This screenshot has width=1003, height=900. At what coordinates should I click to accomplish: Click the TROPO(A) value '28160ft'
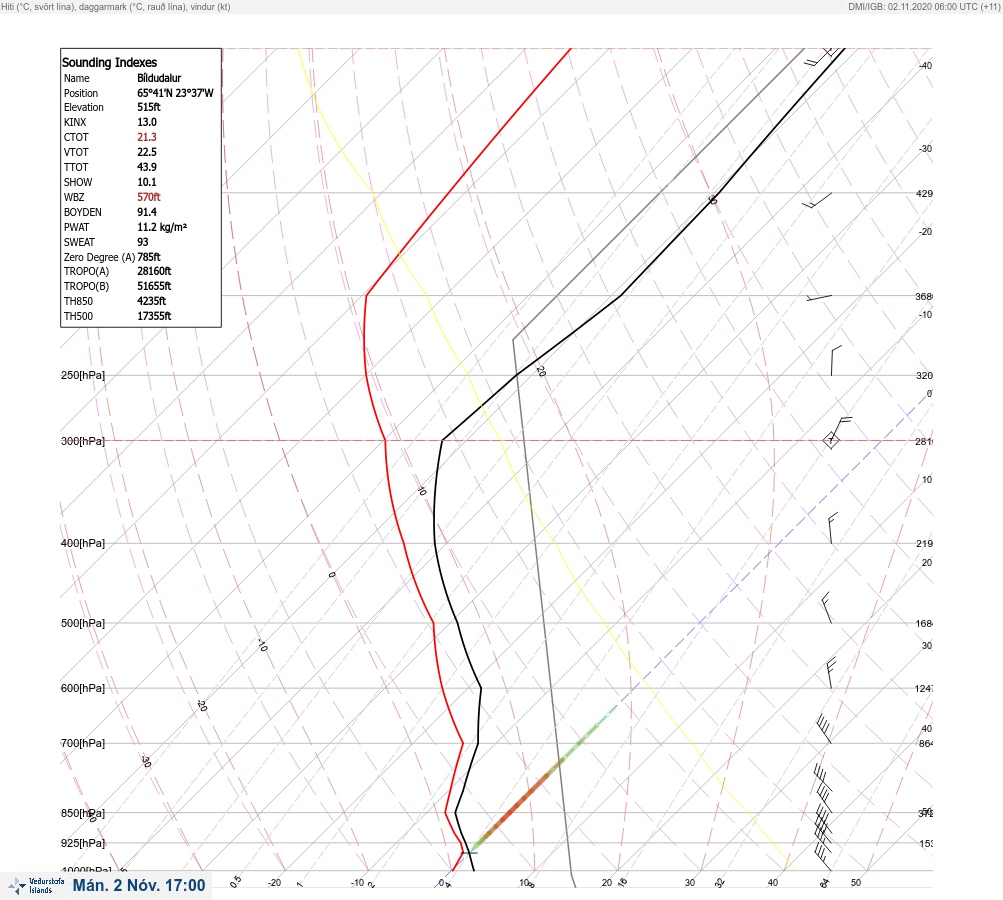[154, 271]
